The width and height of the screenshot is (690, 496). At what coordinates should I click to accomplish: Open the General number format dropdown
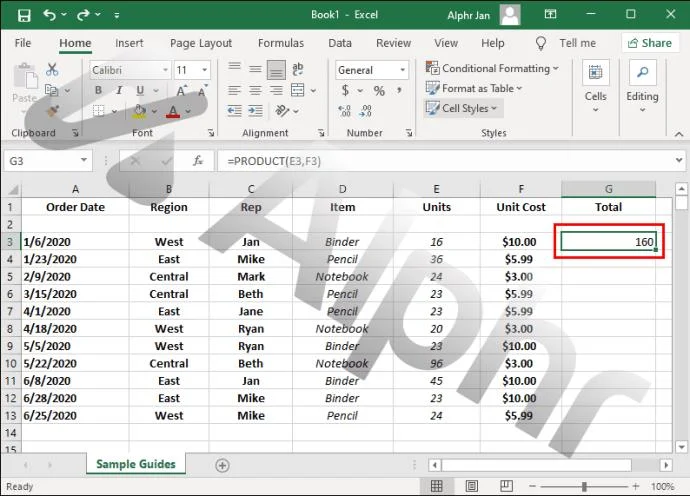coord(402,70)
